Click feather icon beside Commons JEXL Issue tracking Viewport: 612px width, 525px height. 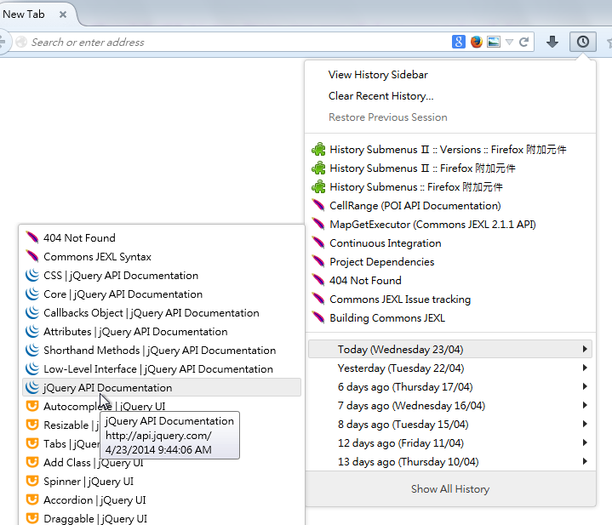(x=318, y=299)
